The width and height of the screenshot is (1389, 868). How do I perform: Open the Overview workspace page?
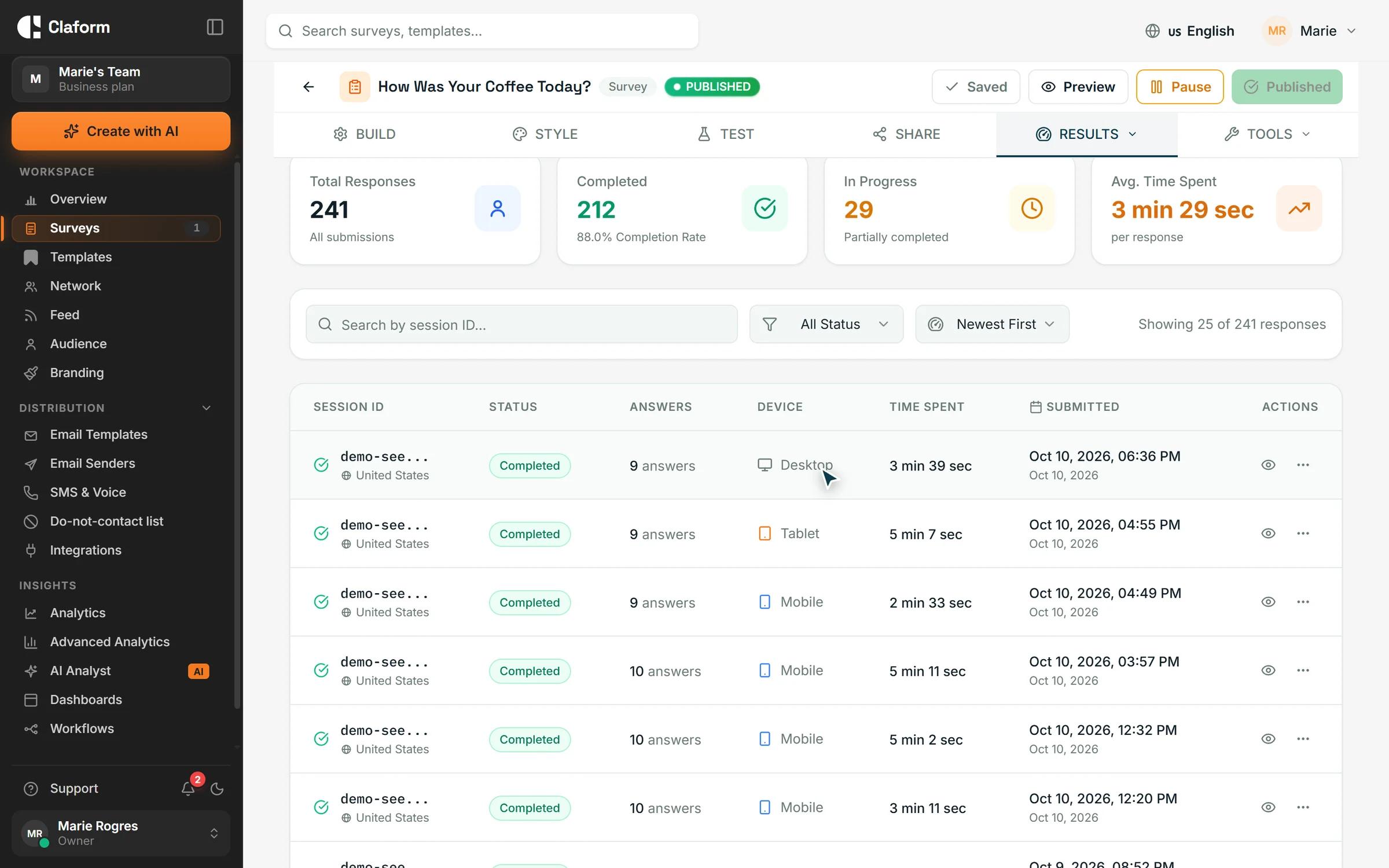pyautogui.click(x=116, y=199)
